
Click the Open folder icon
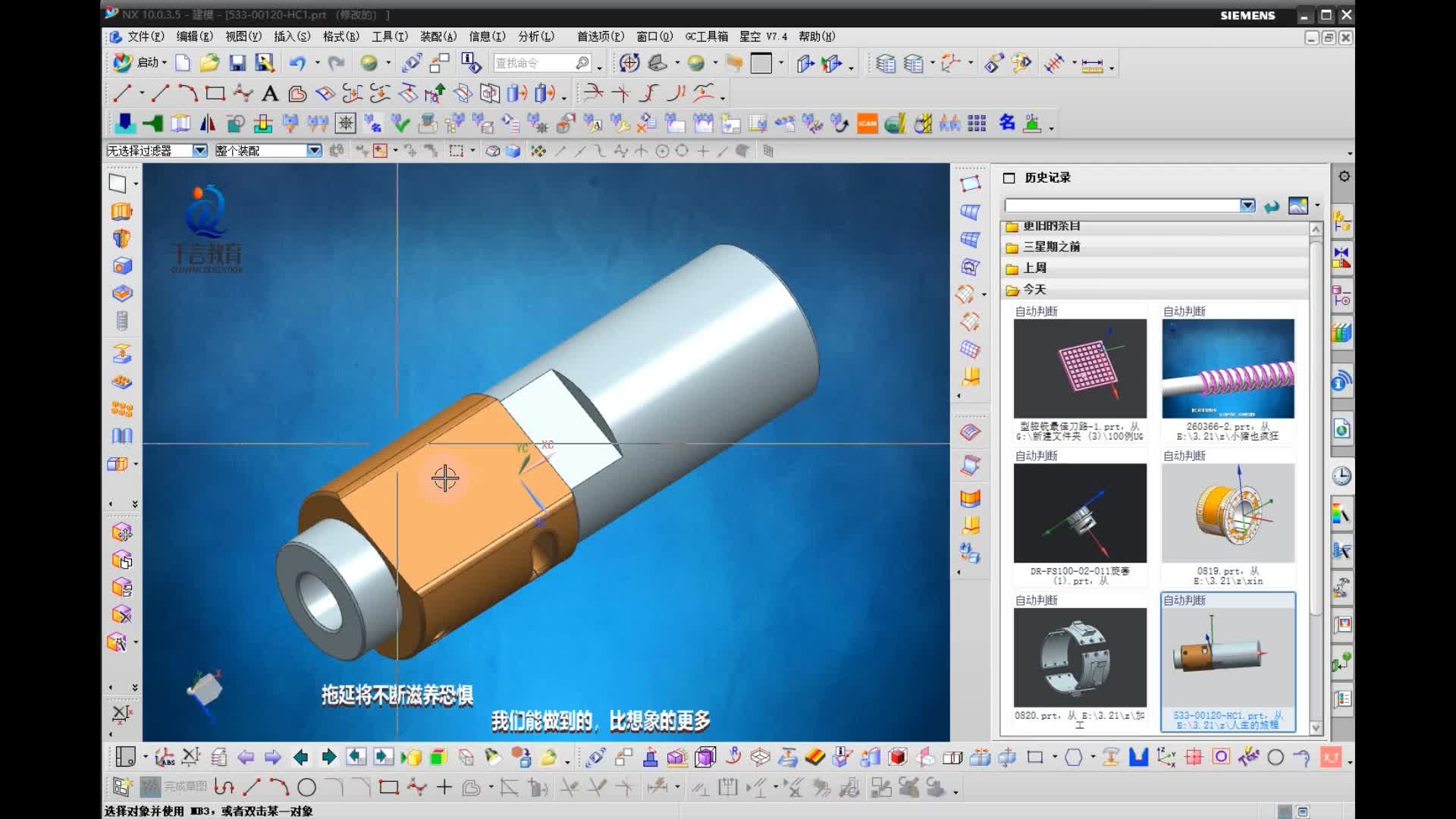click(209, 63)
